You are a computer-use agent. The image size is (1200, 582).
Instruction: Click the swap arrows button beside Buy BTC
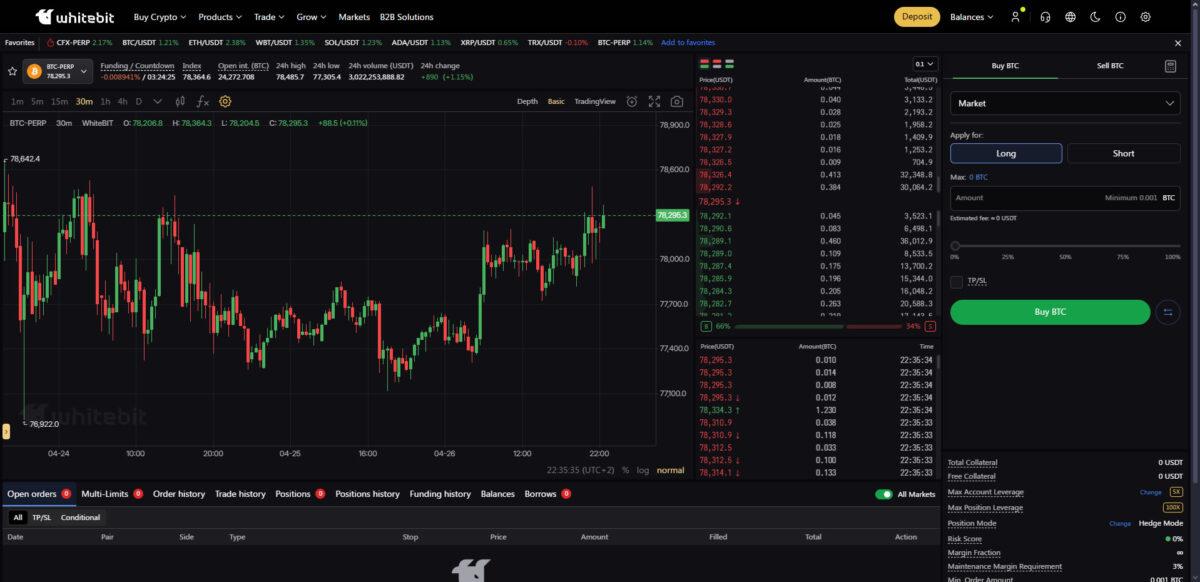tap(1168, 312)
